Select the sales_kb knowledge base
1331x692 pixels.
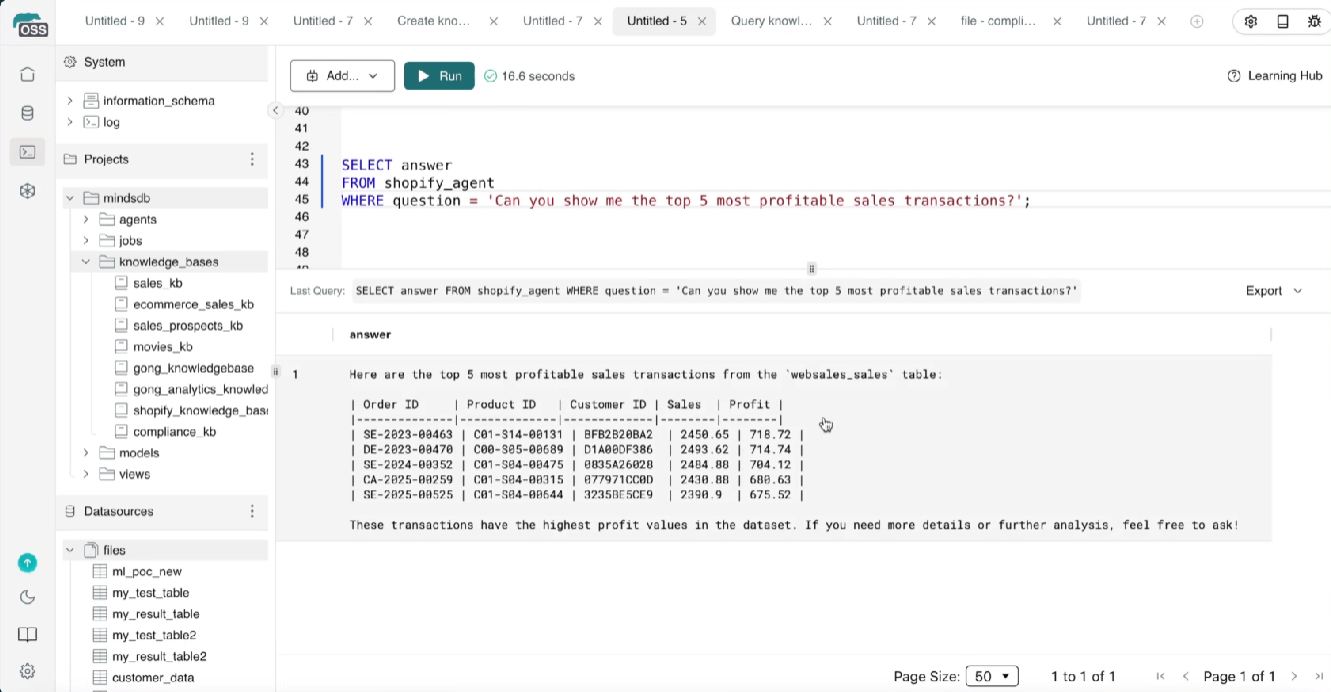(x=157, y=283)
